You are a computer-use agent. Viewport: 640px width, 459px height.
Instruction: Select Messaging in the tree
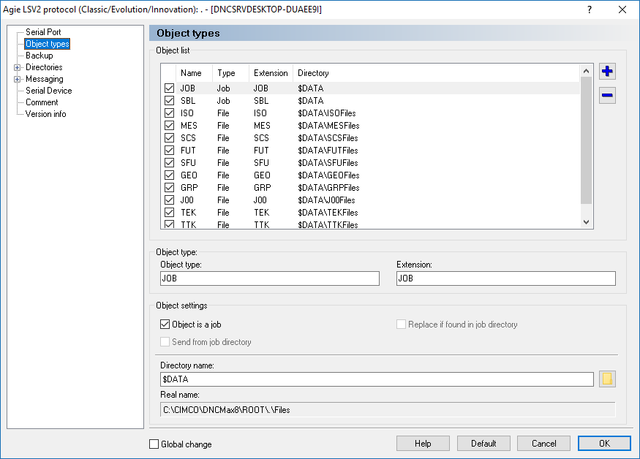click(x=44, y=79)
